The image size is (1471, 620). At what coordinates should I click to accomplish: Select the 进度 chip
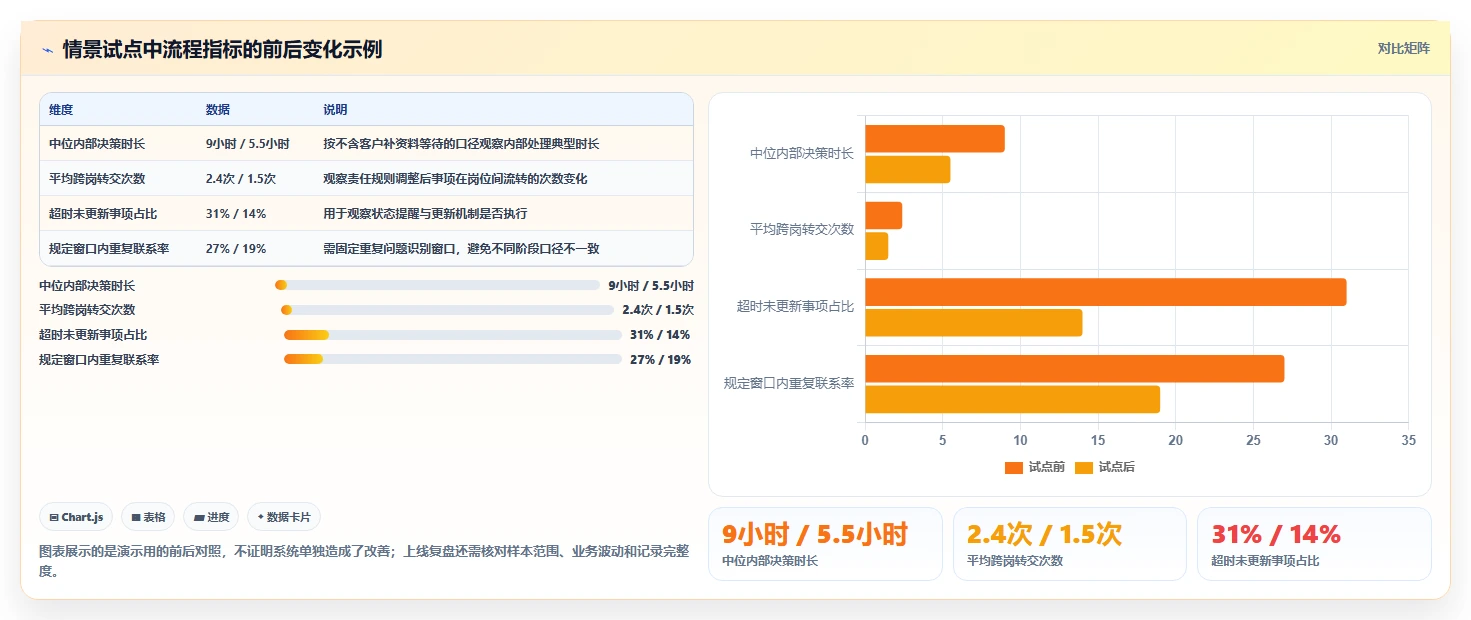coord(211,517)
